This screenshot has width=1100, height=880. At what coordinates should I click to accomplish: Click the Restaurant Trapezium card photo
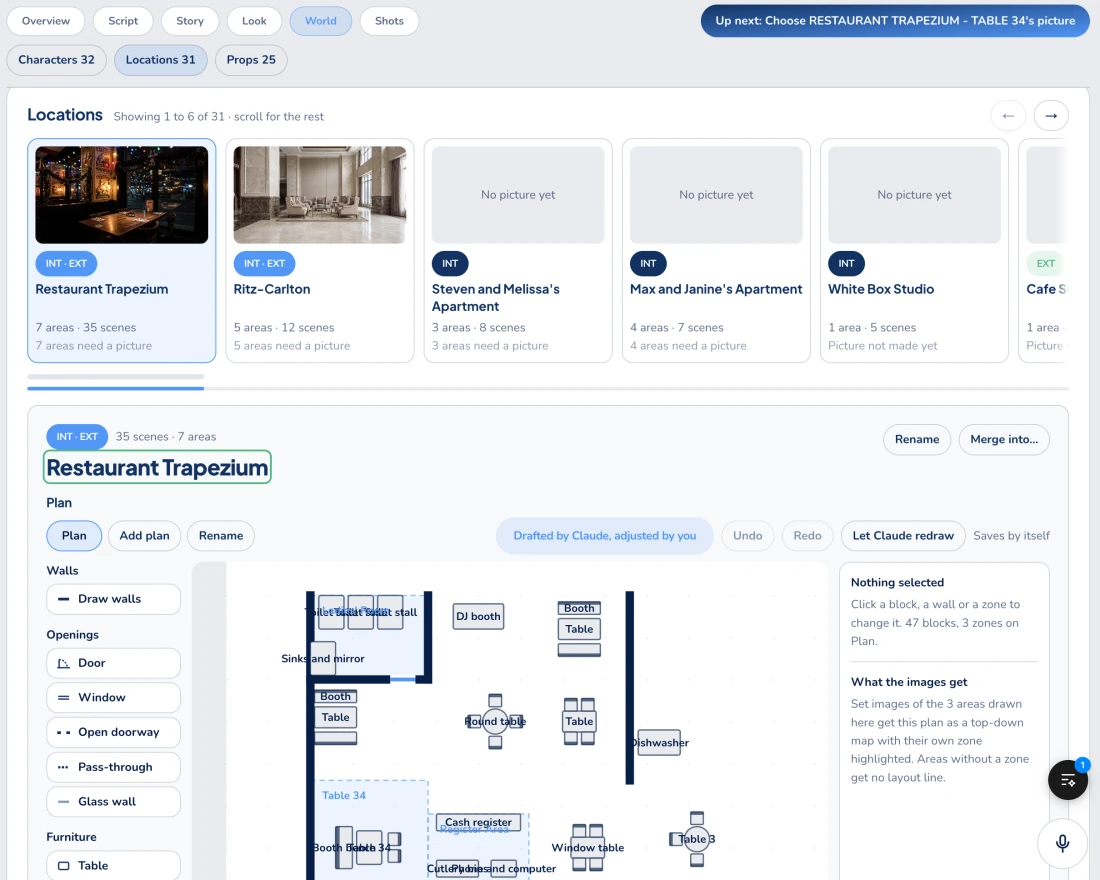122,195
